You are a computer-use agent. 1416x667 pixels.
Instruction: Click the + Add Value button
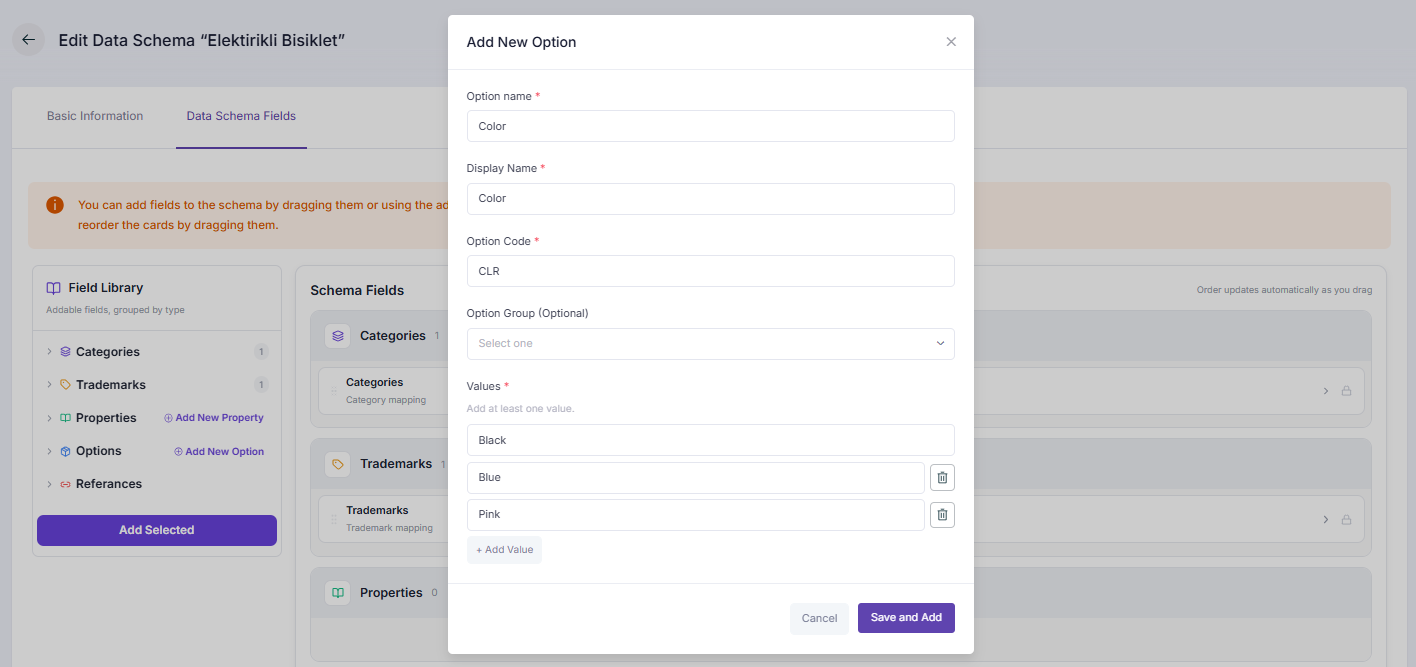[504, 550]
